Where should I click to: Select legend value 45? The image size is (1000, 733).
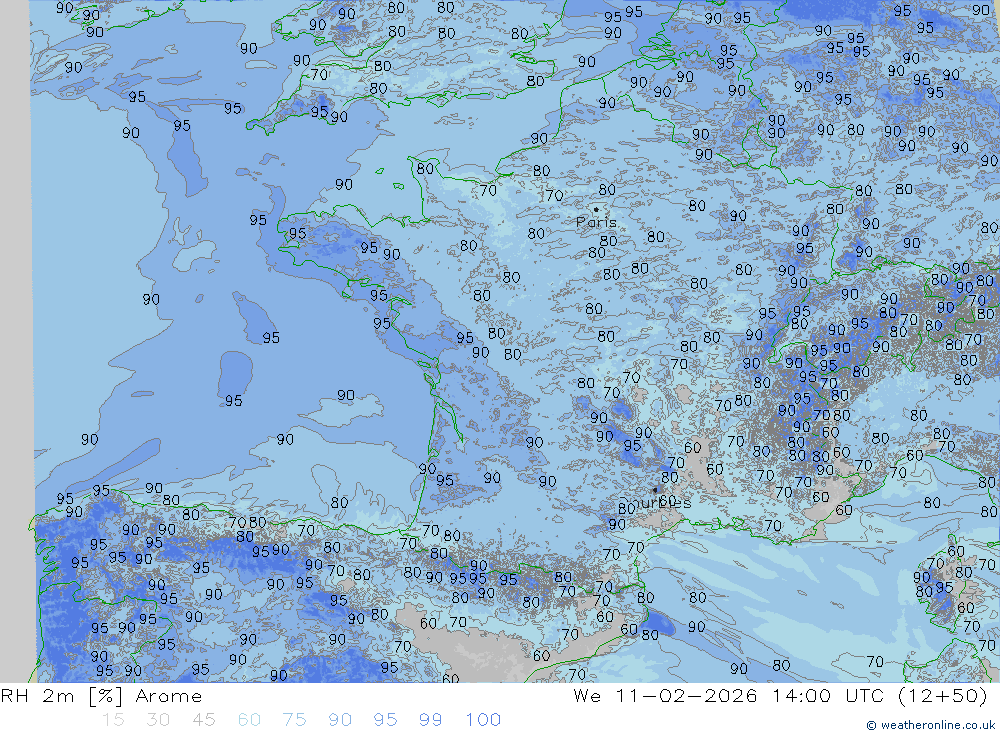click(x=203, y=720)
